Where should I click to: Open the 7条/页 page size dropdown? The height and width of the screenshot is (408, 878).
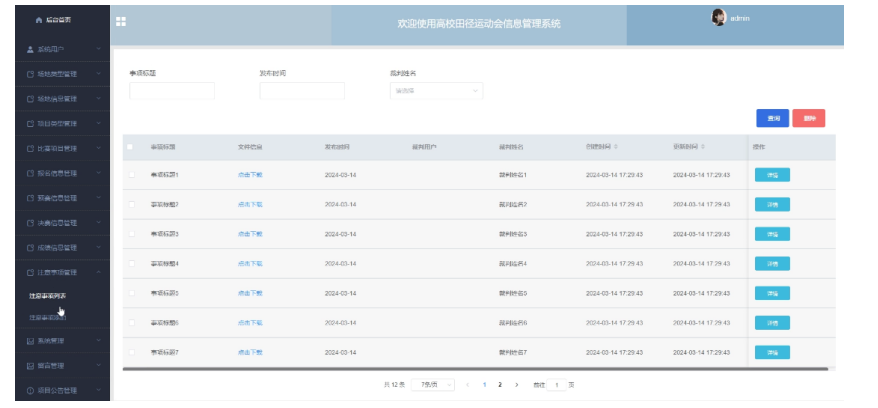pos(433,385)
